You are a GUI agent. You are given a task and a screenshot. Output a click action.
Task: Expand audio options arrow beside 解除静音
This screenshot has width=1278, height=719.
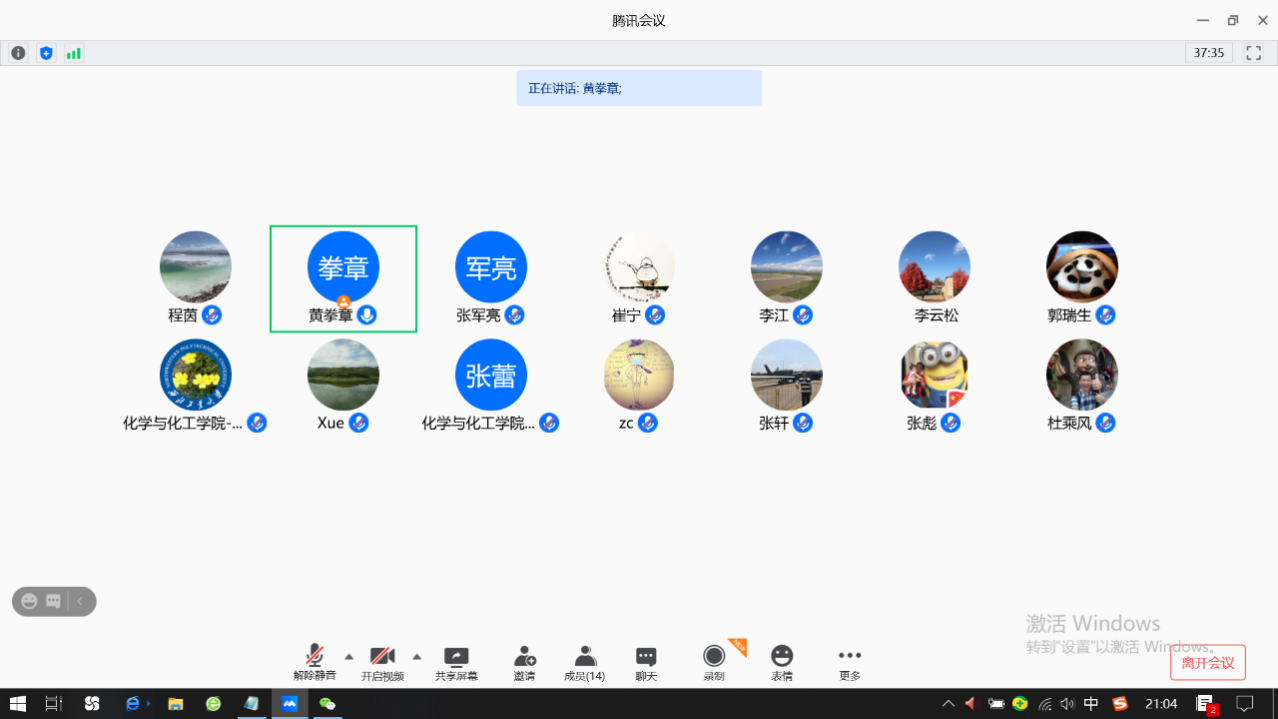[x=349, y=656]
